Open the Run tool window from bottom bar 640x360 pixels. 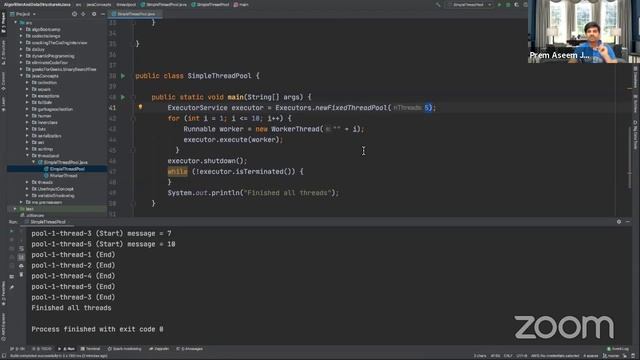pyautogui.click(x=67, y=349)
